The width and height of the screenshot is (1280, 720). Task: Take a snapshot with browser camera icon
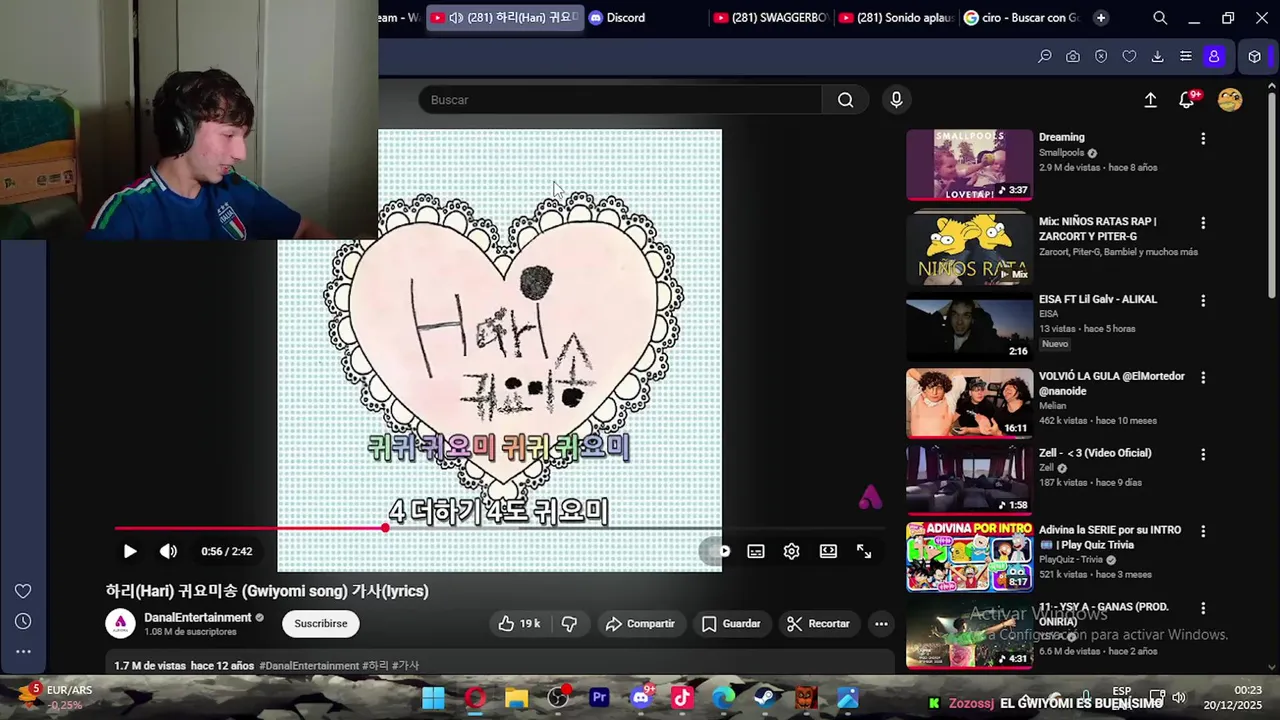[1073, 57]
